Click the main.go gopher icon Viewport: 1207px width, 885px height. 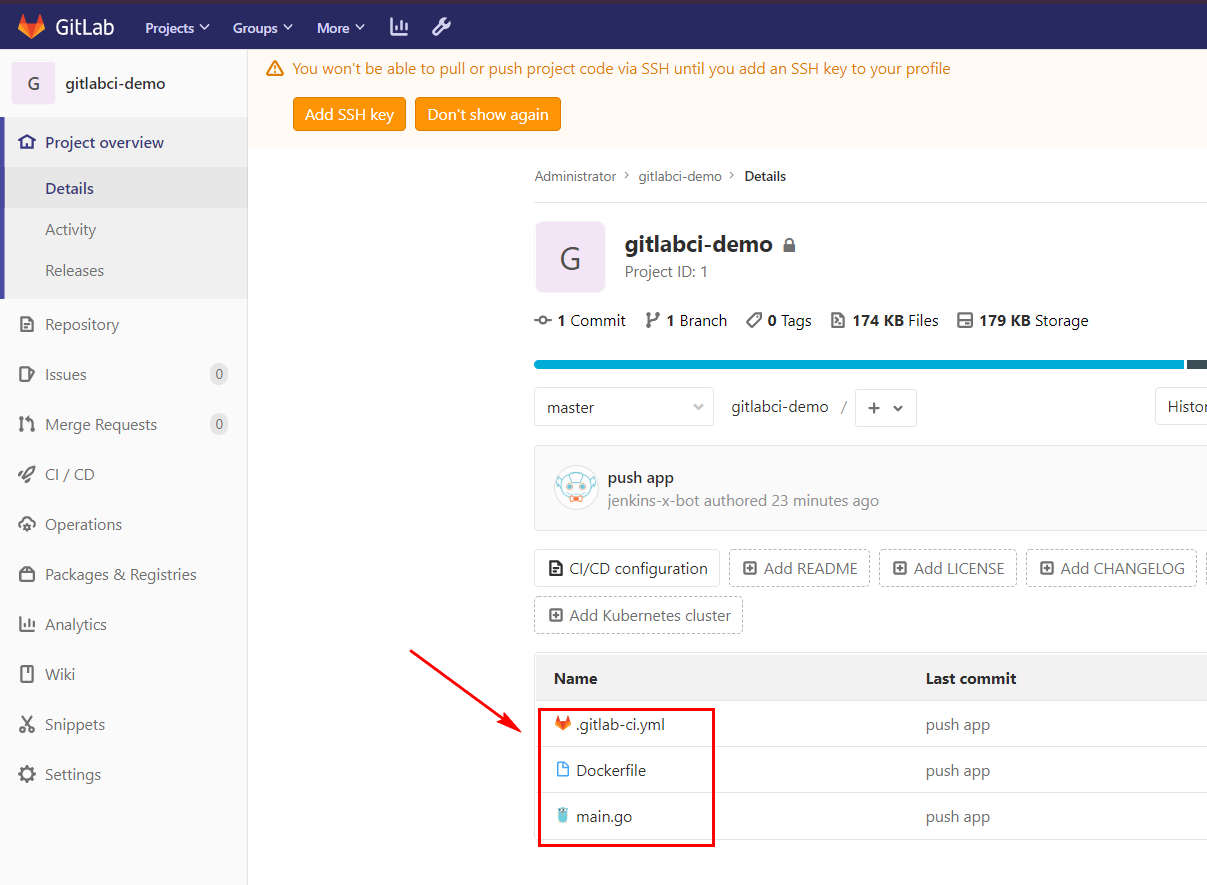click(563, 815)
